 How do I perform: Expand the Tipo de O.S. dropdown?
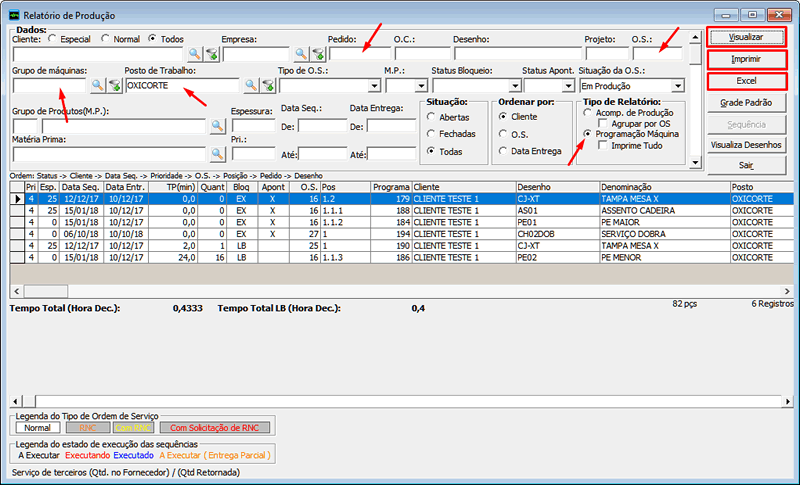tap(374, 86)
